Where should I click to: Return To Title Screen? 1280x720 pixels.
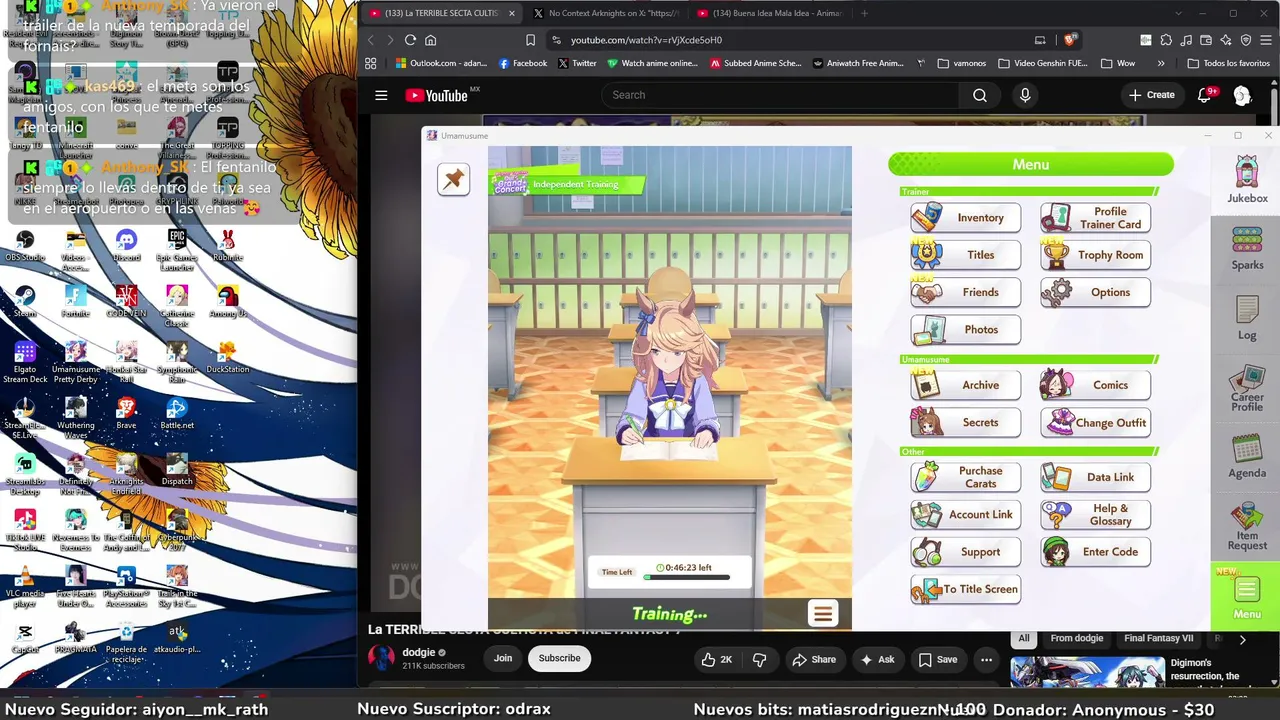point(966,589)
